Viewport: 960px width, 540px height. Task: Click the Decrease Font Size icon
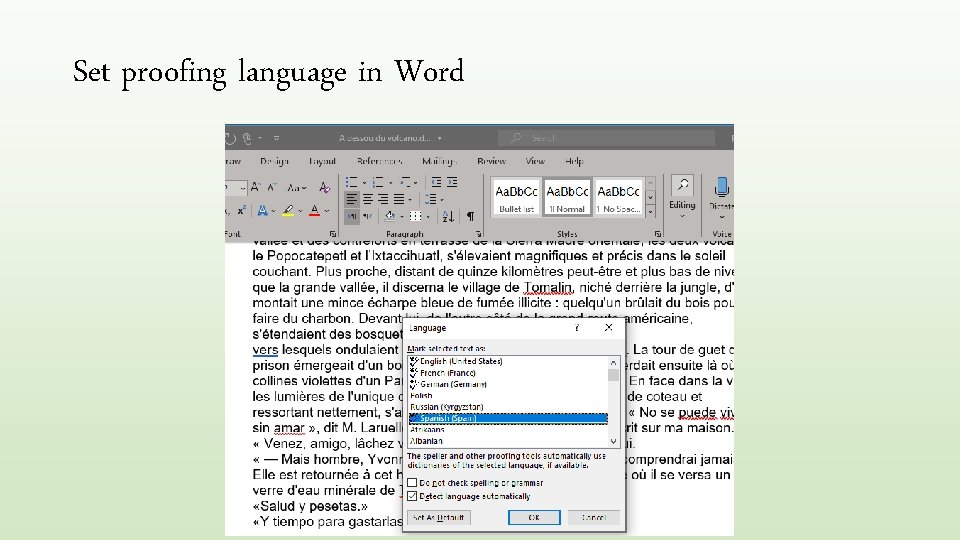click(x=272, y=187)
